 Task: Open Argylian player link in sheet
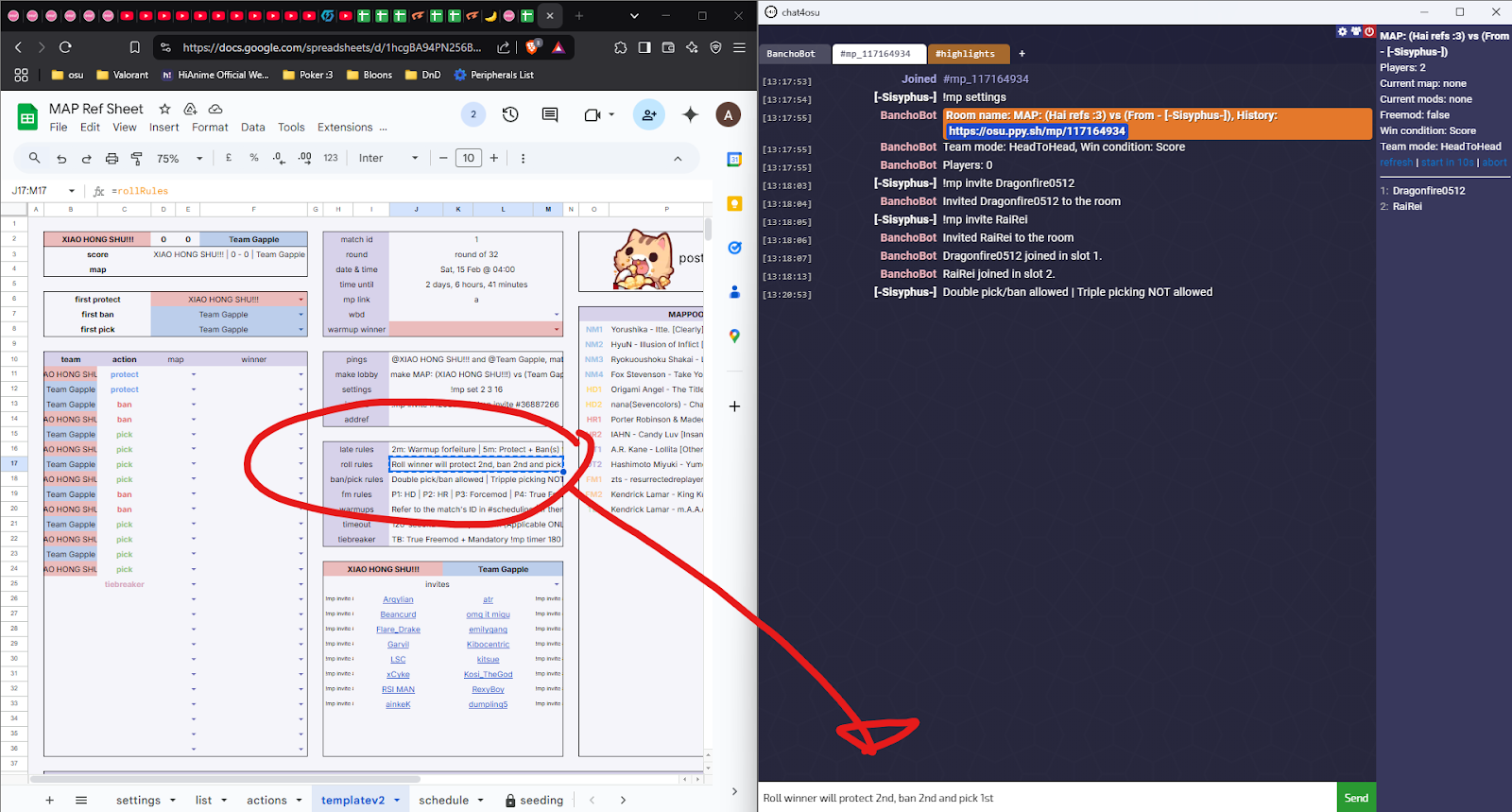pos(398,599)
